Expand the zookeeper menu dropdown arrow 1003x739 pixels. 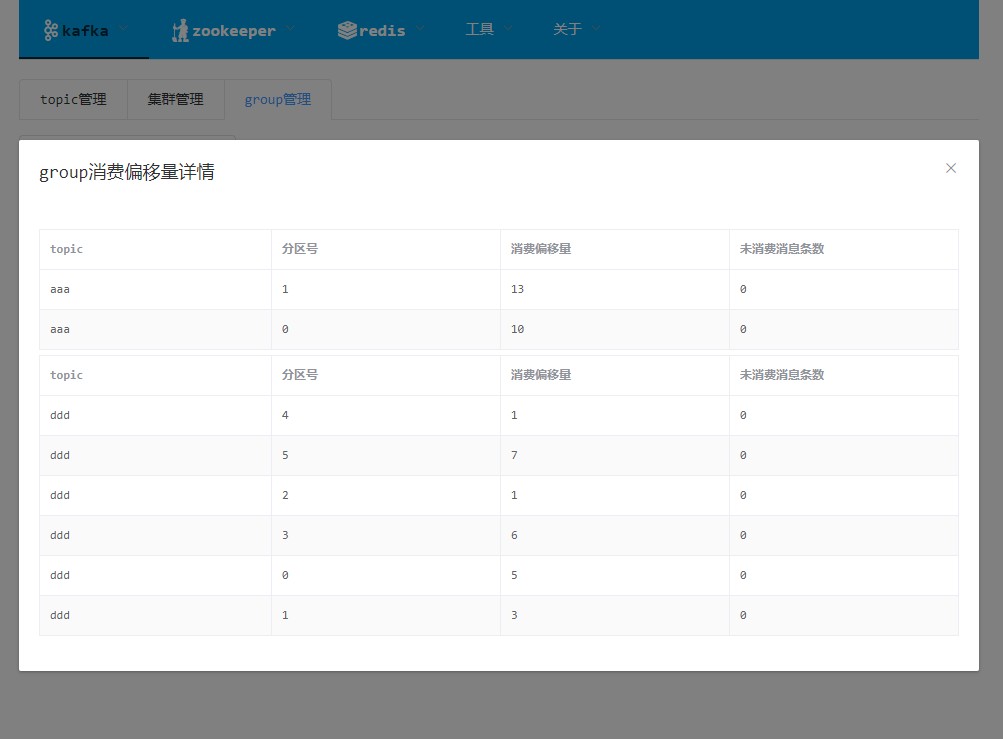pos(290,29)
